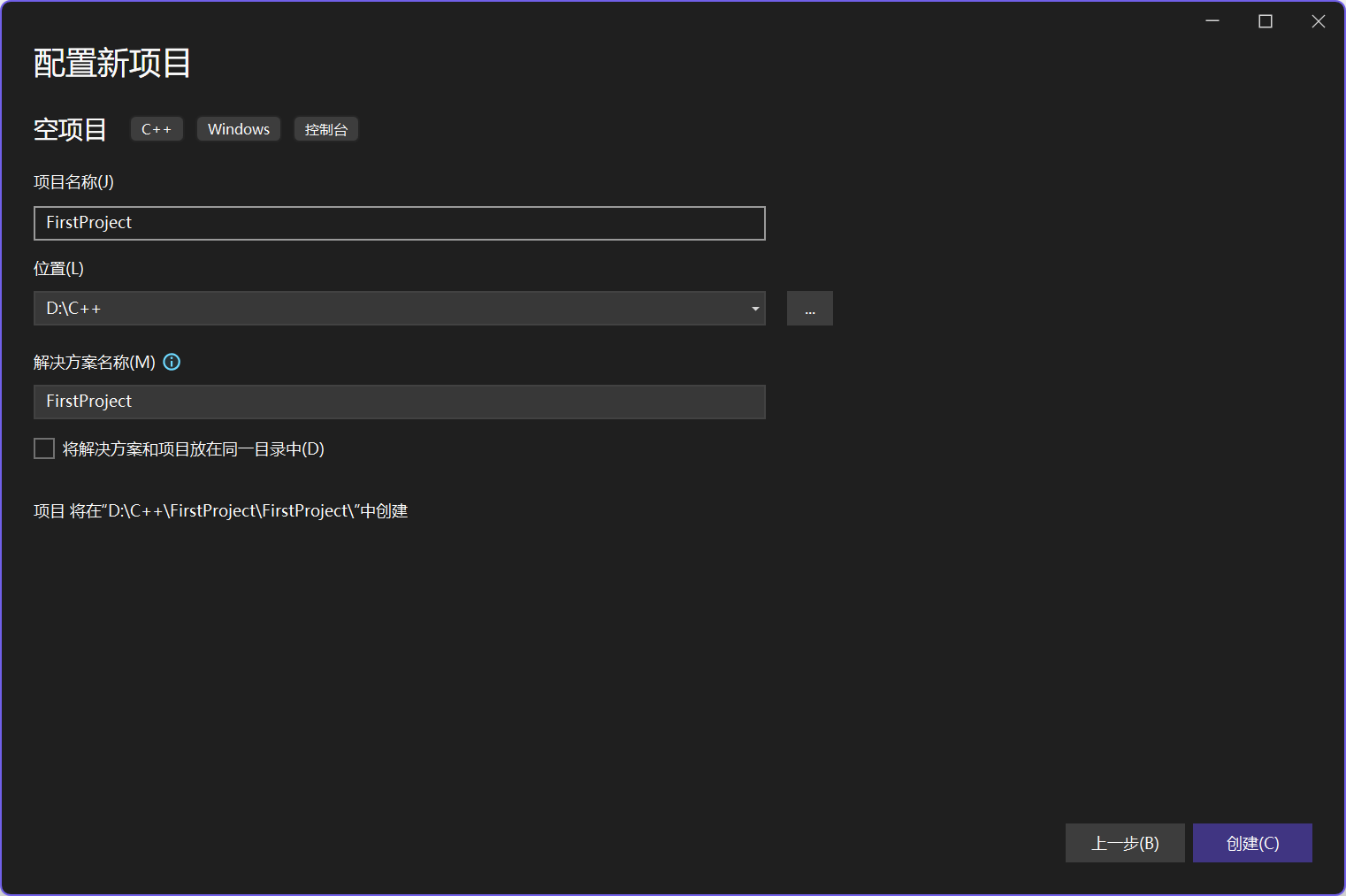Image resolution: width=1346 pixels, height=896 pixels.
Task: Click the Windows platform tag
Action: pyautogui.click(x=239, y=129)
